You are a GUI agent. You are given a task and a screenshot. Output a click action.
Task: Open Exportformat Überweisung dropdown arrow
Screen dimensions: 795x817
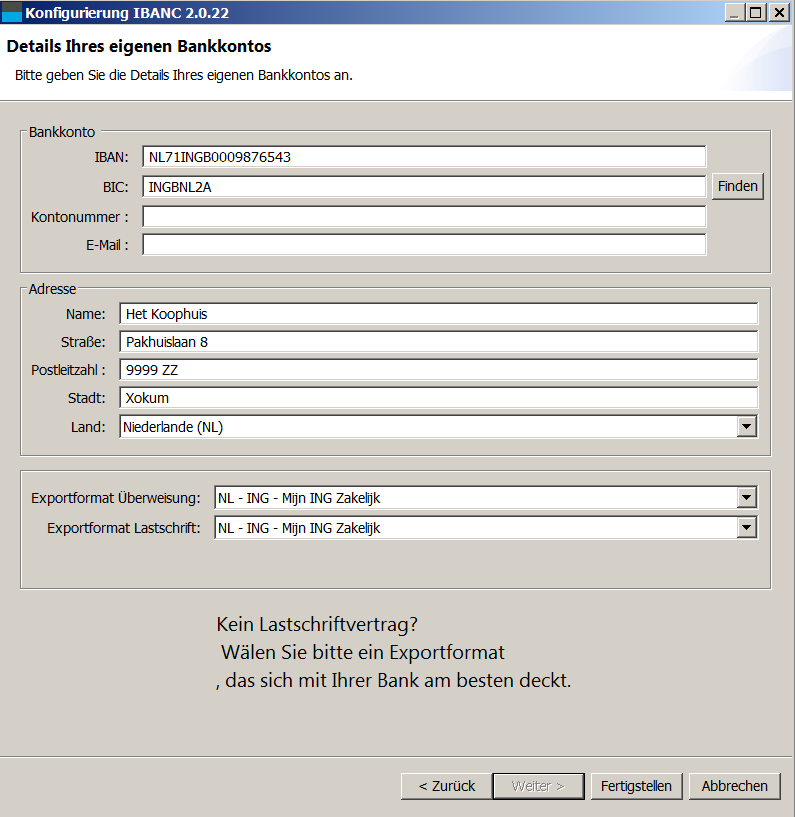(747, 498)
